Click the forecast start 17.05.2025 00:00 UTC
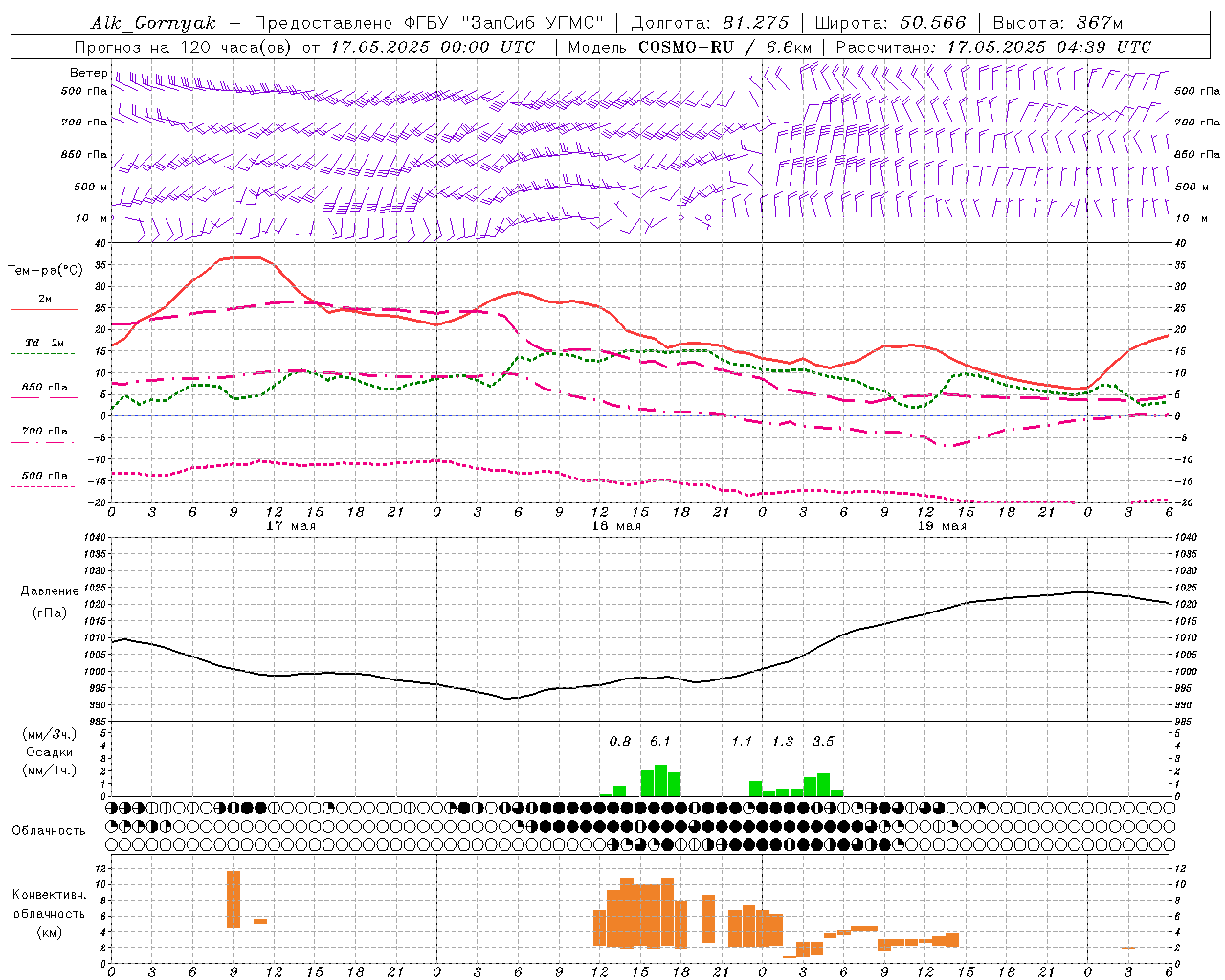 433,47
